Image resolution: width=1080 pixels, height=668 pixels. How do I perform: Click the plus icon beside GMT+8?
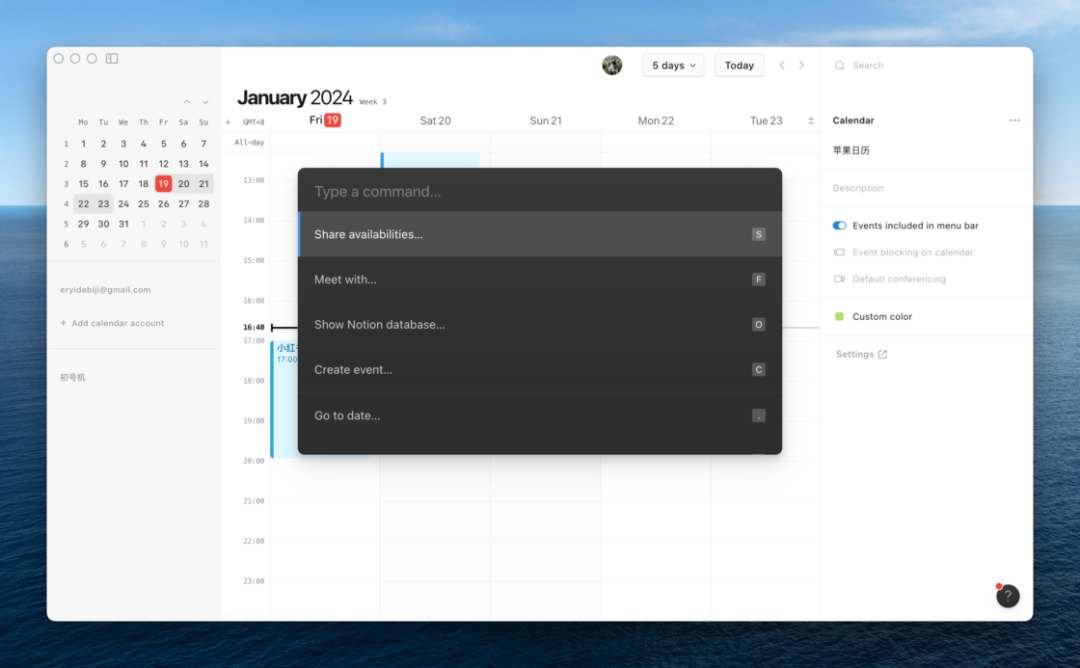coord(228,122)
